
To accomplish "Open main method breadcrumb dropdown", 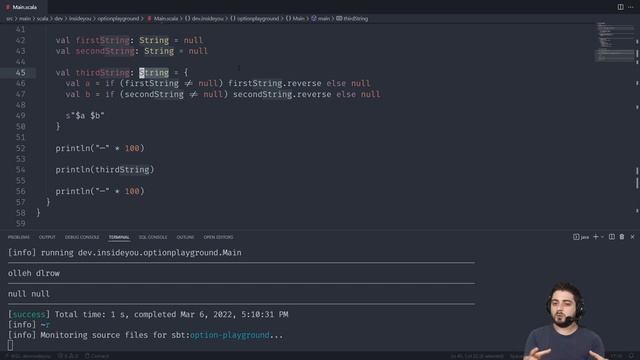I will click(x=321, y=18).
